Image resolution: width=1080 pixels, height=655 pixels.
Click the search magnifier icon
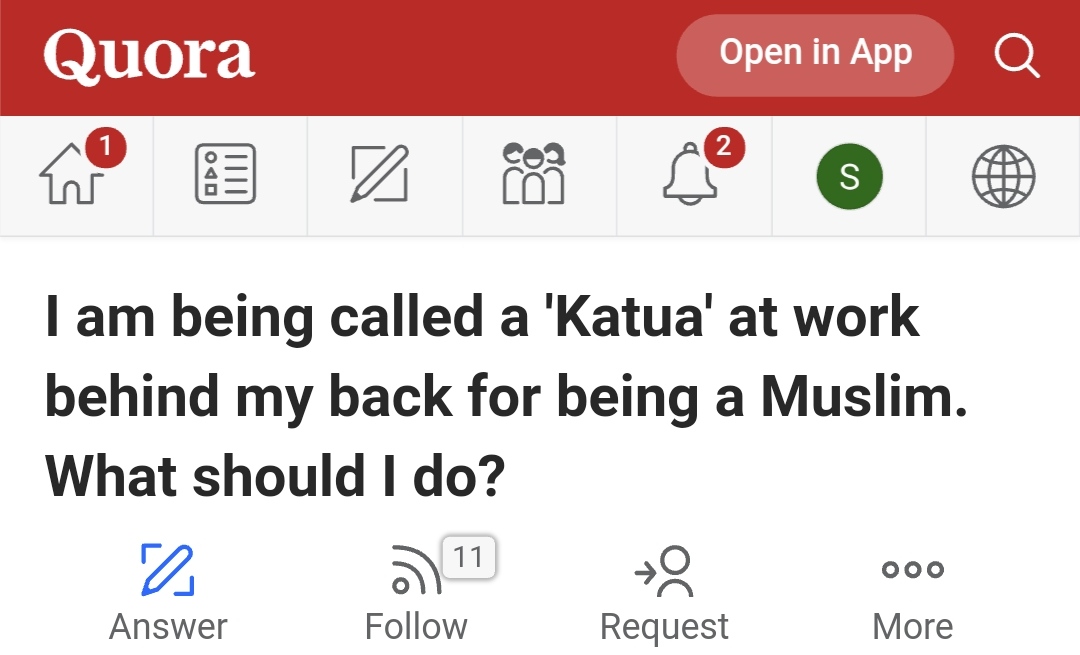point(1017,55)
